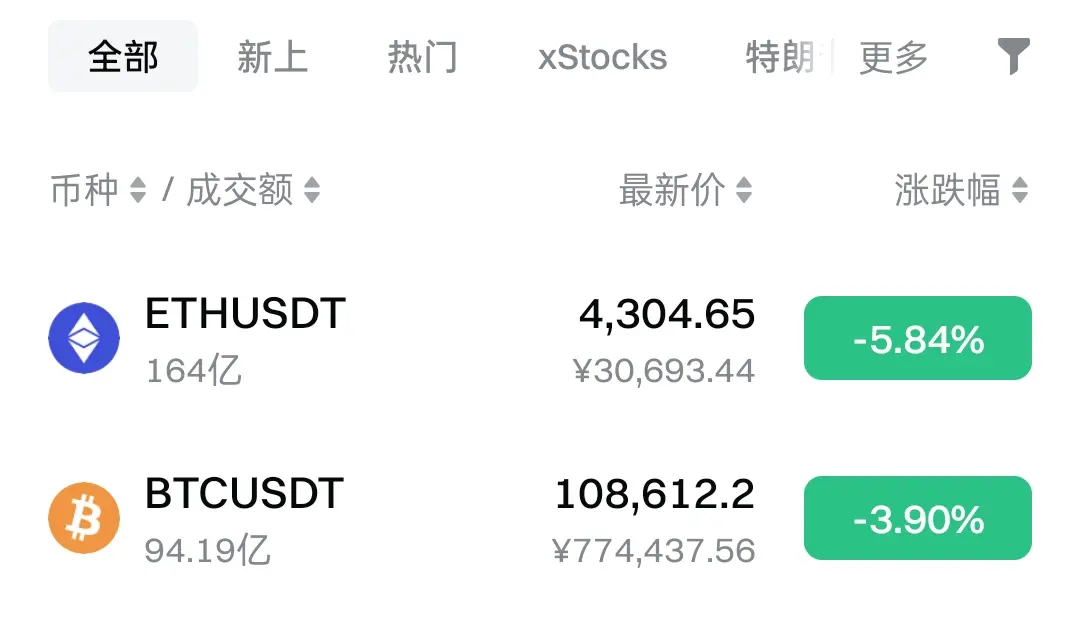Click the 最新价 column header
This screenshot has height=621, width=1080.
point(672,190)
